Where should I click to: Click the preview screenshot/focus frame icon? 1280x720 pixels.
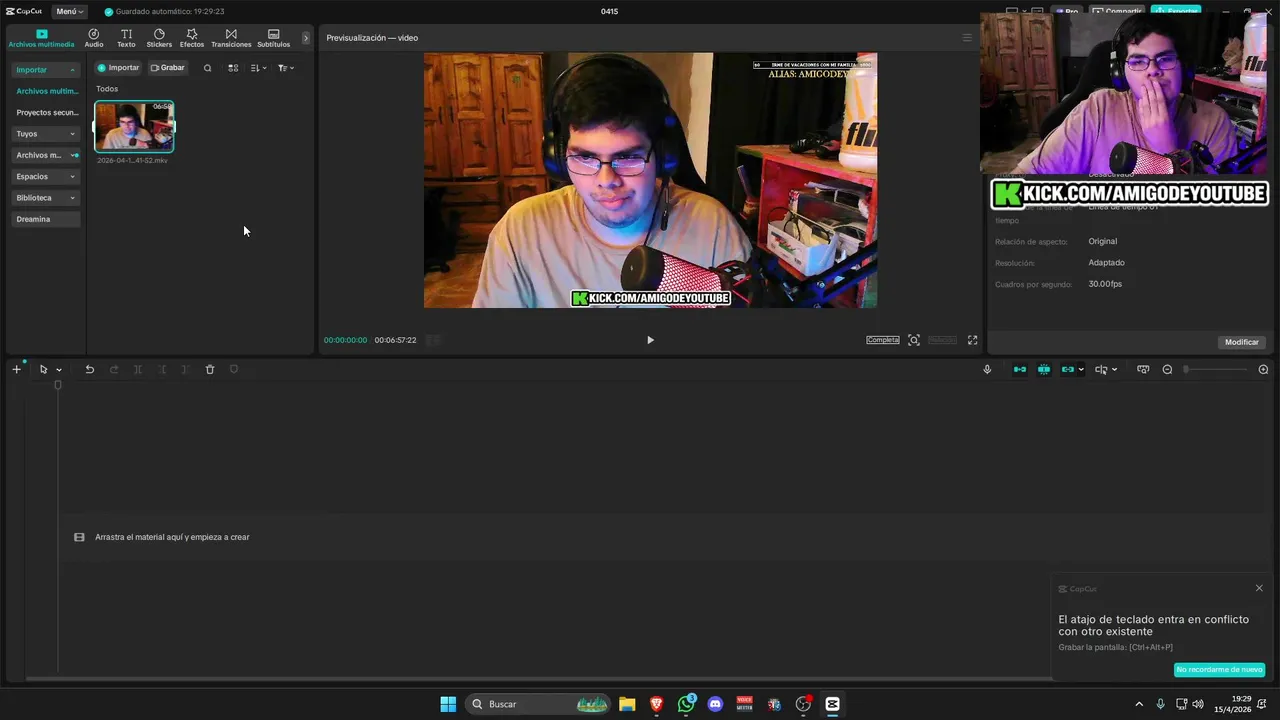pos(914,340)
